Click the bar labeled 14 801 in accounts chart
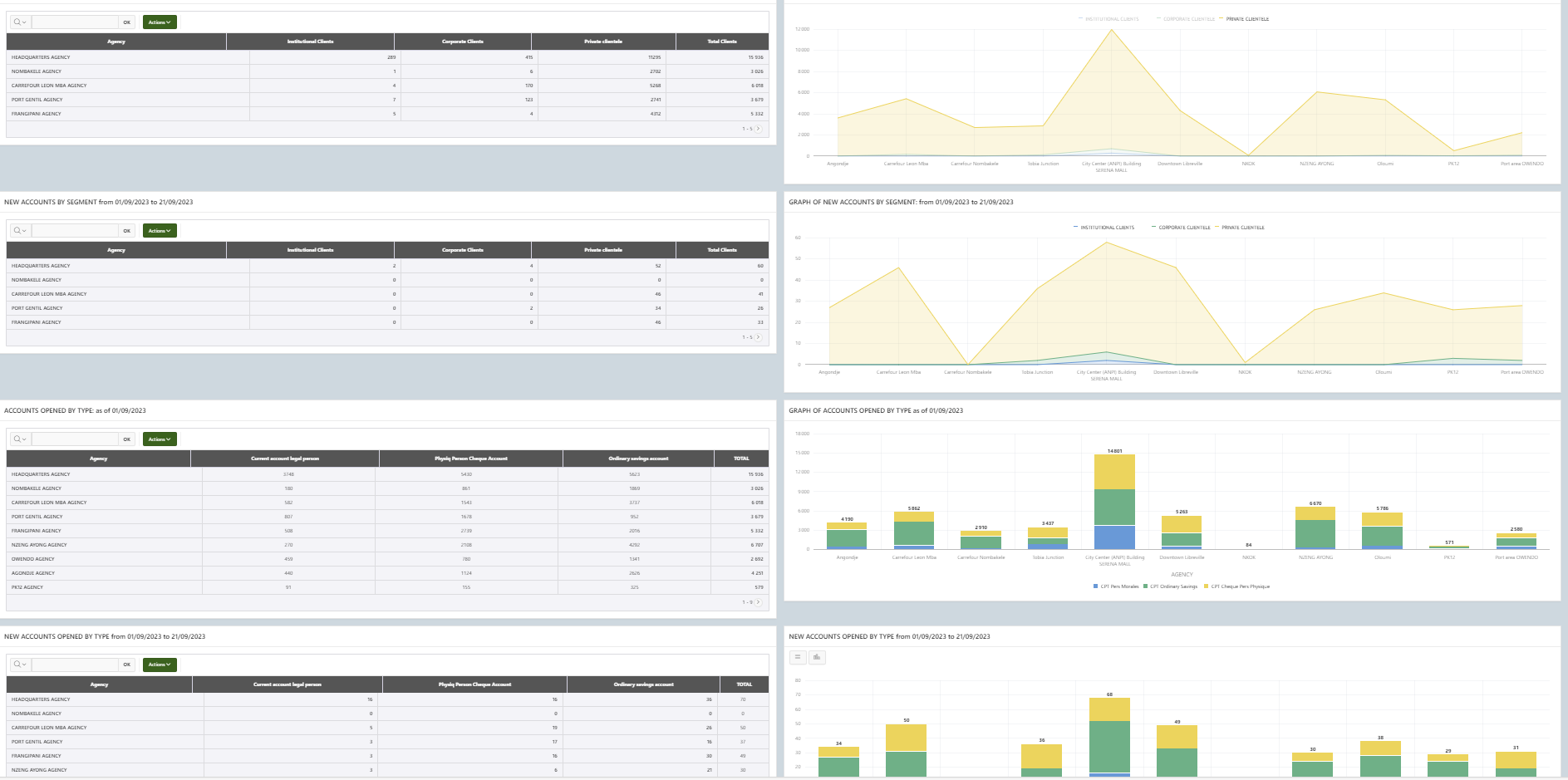Viewport: 1568px width, 780px height. coord(1114,502)
